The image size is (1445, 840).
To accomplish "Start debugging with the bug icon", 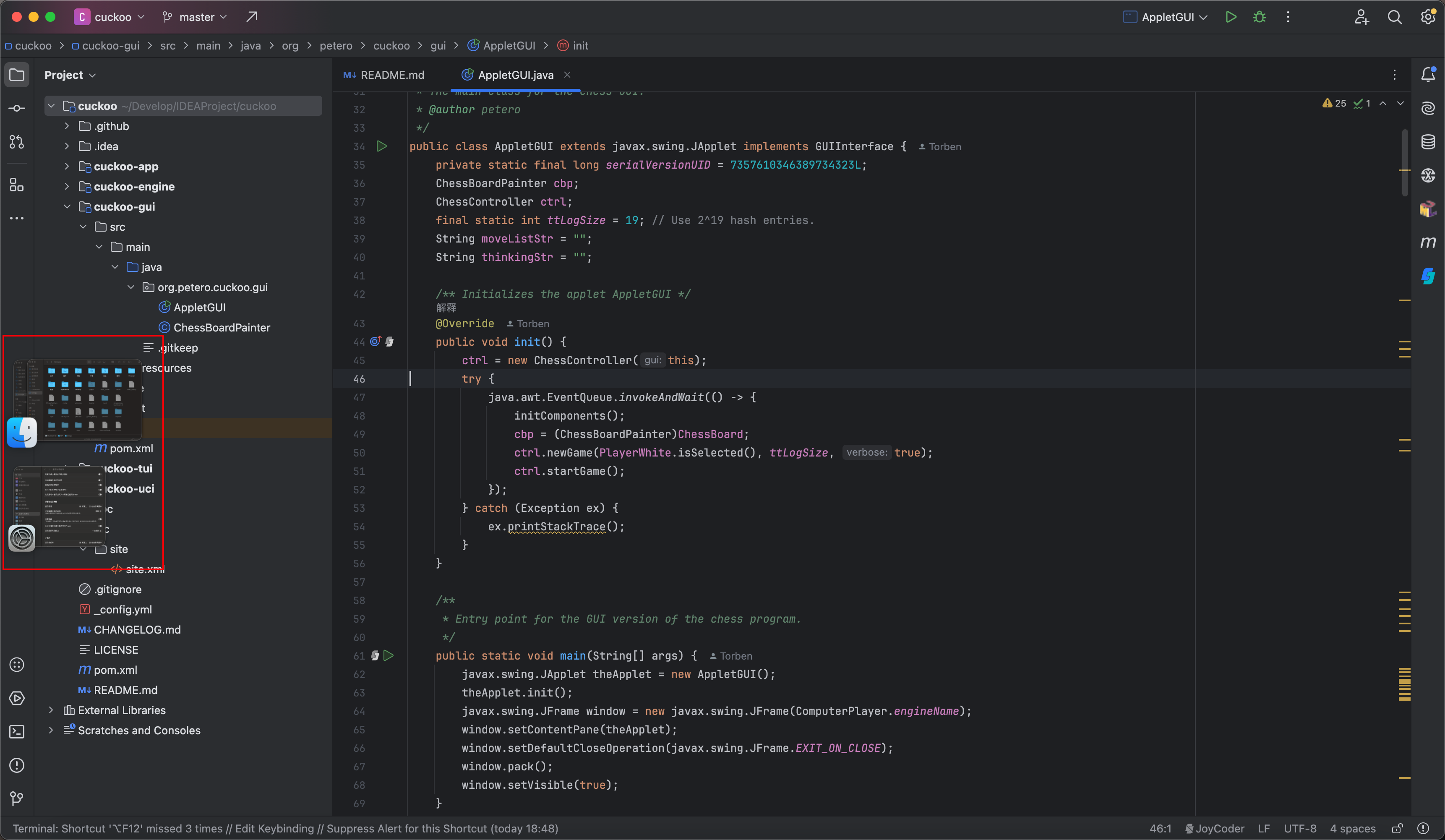I will 1259,17.
